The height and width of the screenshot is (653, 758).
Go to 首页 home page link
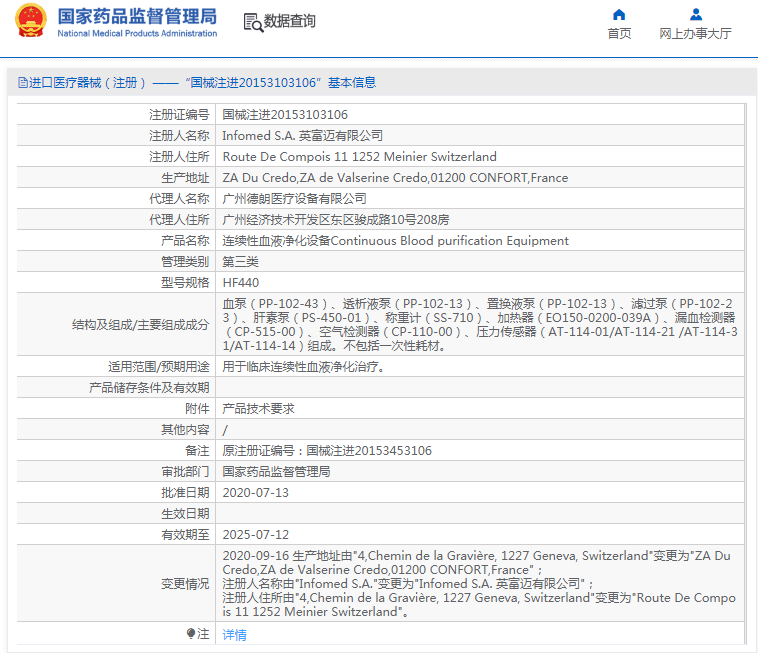pos(619,33)
